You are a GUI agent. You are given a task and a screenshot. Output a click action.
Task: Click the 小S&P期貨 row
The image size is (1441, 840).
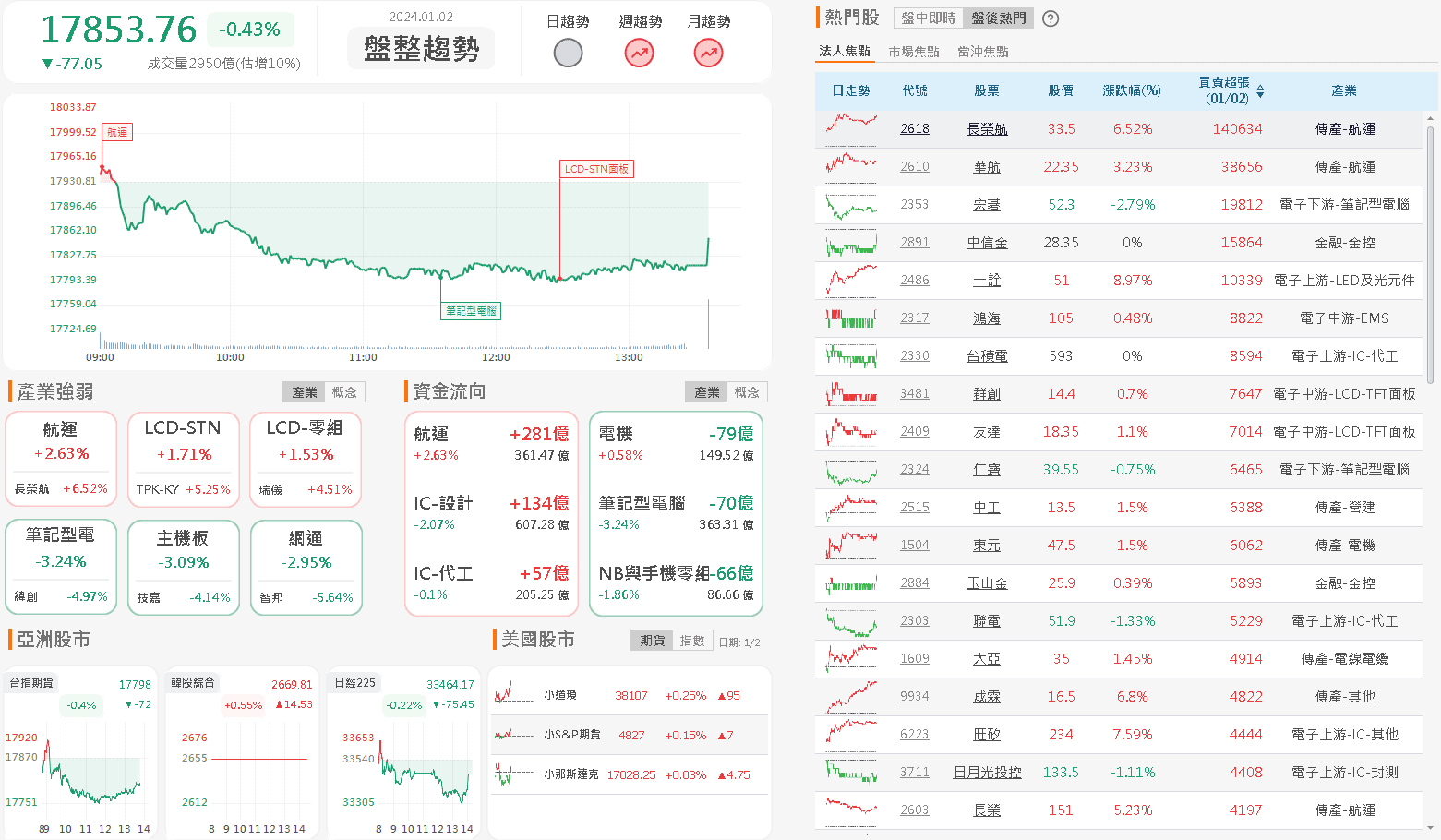pyautogui.click(x=630, y=735)
